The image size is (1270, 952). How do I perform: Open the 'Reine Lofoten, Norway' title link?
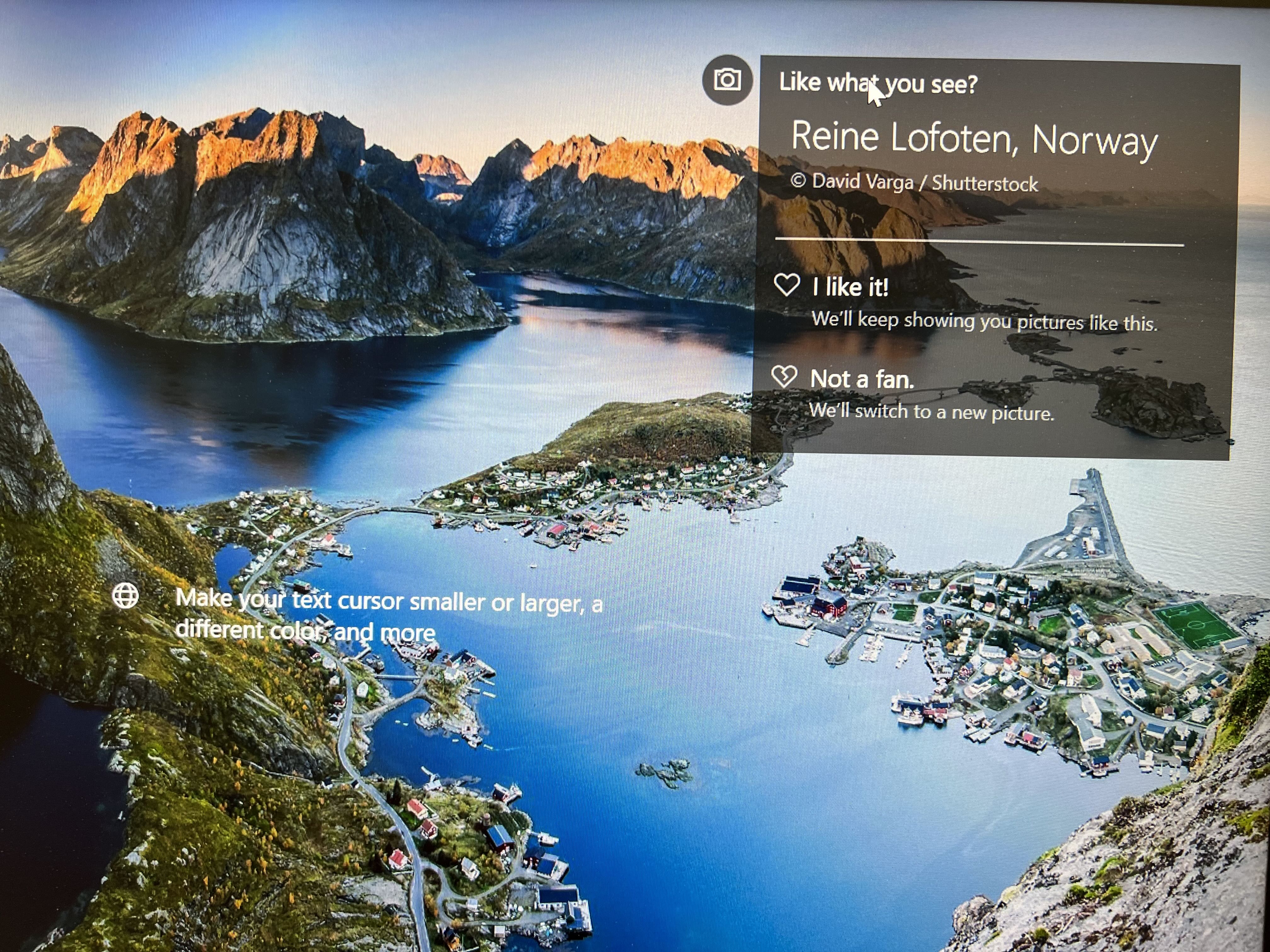click(974, 139)
